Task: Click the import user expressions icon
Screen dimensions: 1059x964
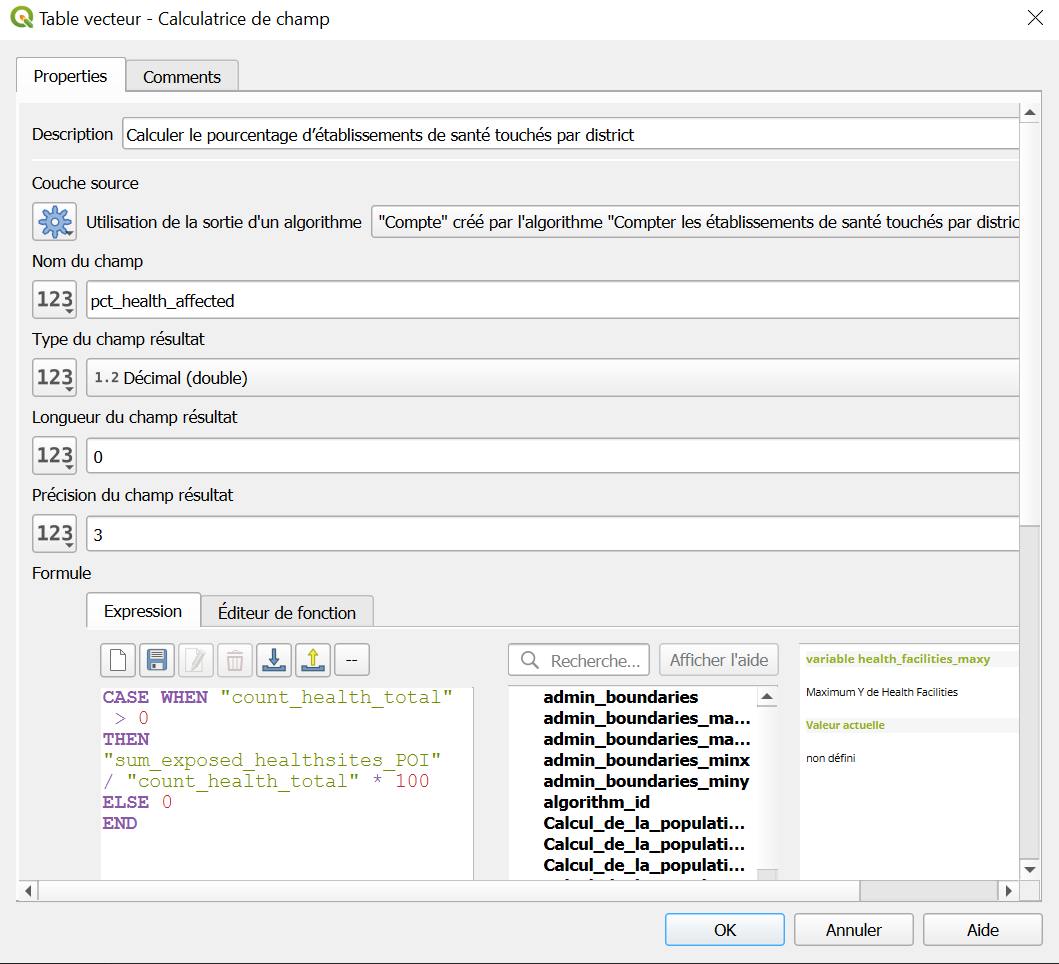Action: point(274,660)
